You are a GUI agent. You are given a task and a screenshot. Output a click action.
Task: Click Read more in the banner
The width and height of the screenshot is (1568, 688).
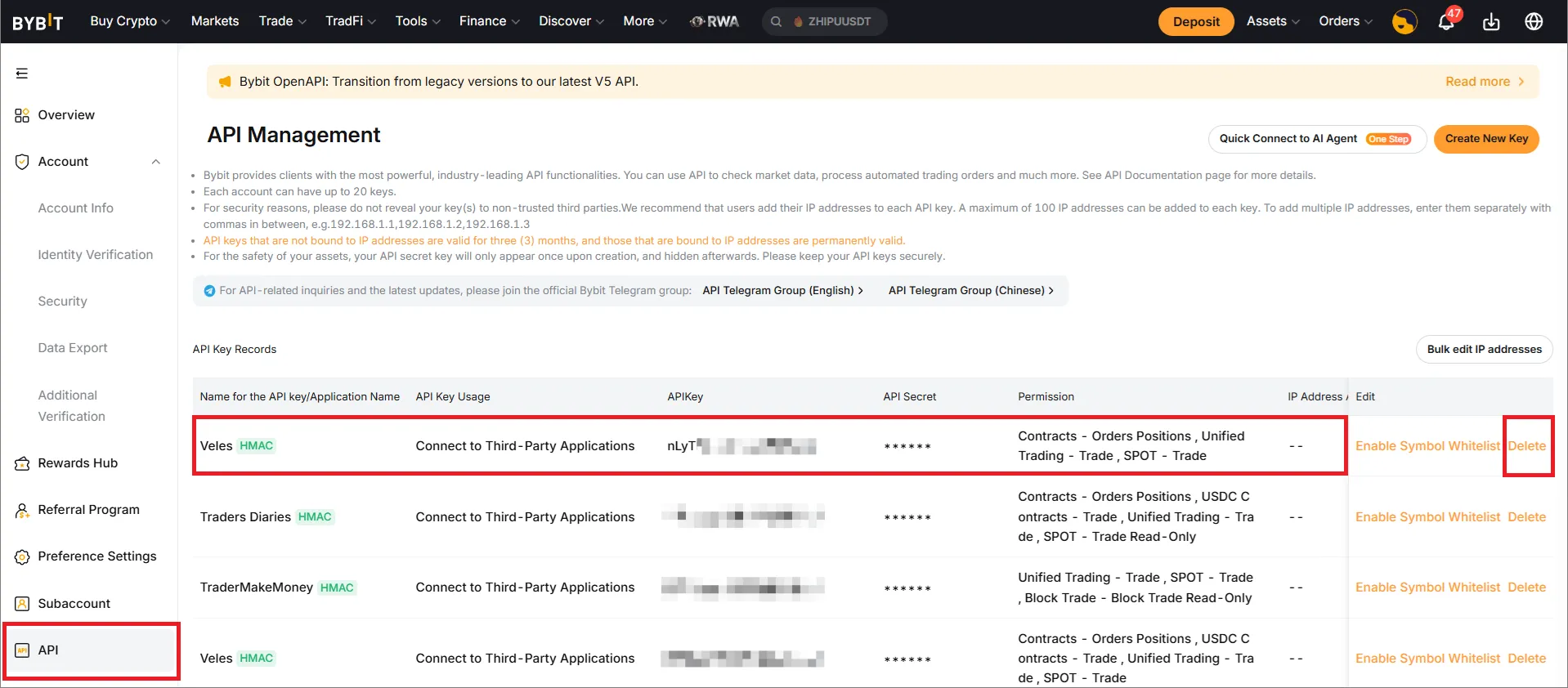(1485, 82)
